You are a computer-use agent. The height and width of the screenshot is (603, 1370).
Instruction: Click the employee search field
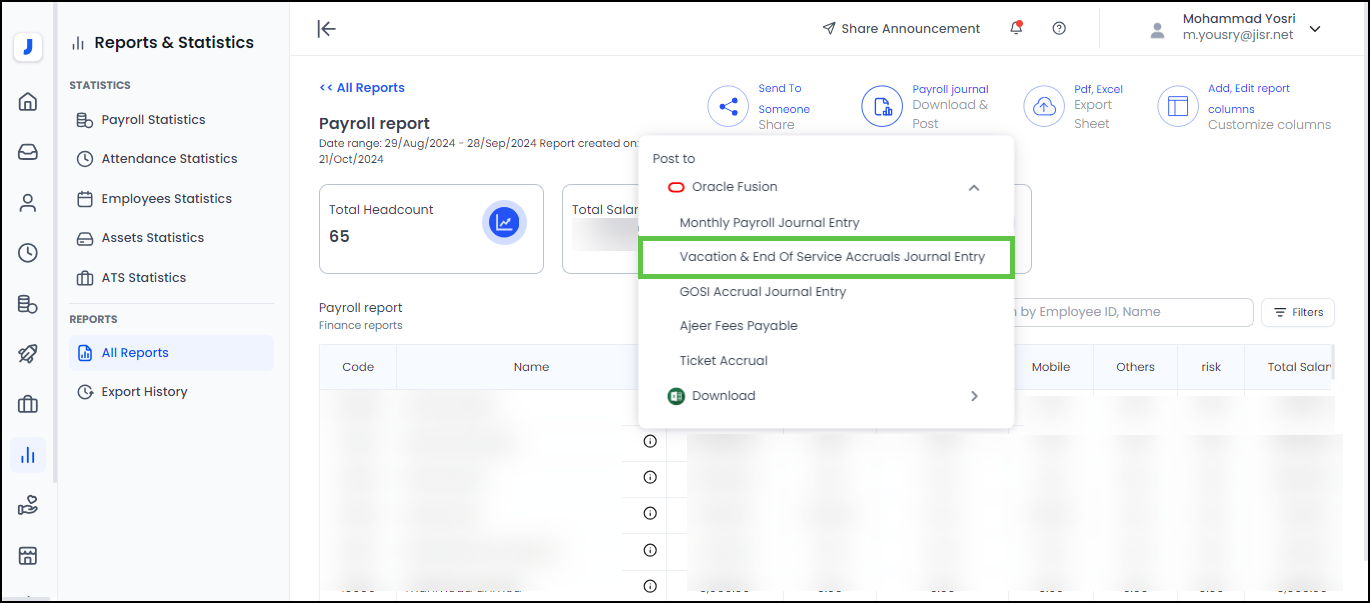pyautogui.click(x=1130, y=312)
